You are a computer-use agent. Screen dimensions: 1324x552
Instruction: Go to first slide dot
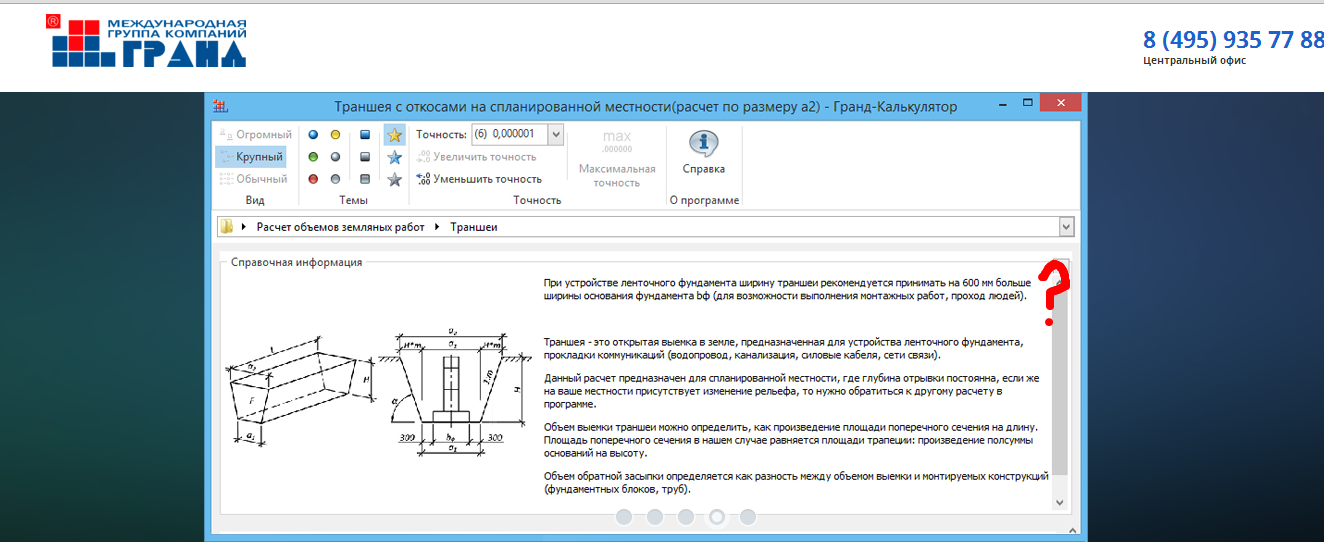624,517
